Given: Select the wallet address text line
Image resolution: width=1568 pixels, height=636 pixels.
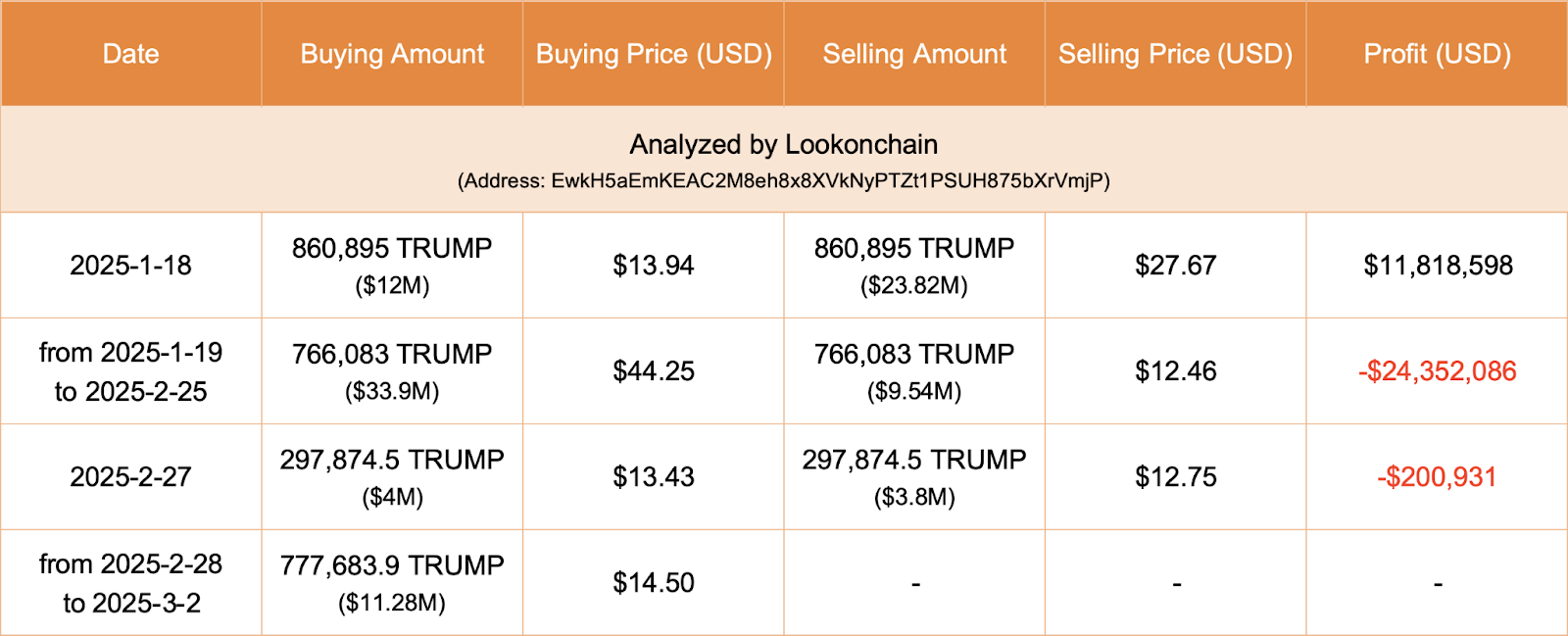Looking at the screenshot, I should pyautogui.click(x=784, y=181).
